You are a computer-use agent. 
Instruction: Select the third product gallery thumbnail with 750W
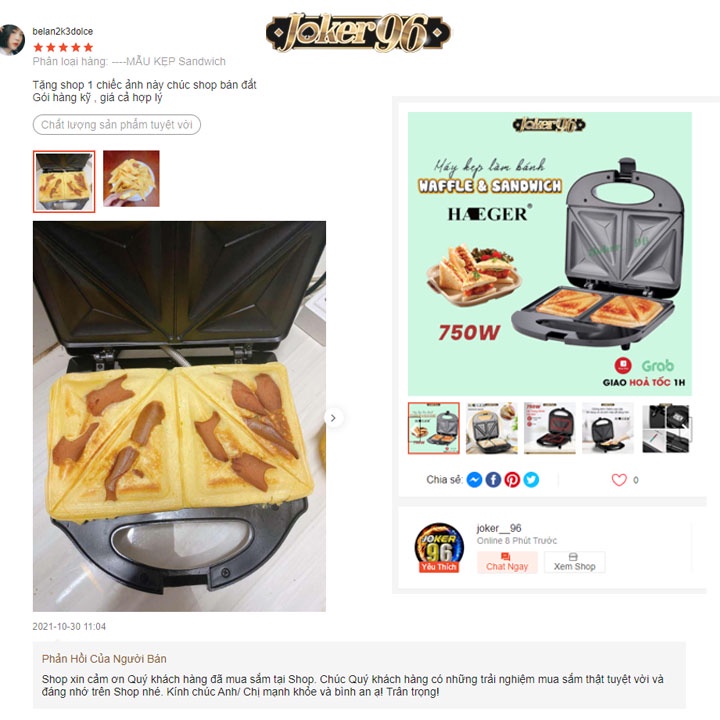[550, 428]
